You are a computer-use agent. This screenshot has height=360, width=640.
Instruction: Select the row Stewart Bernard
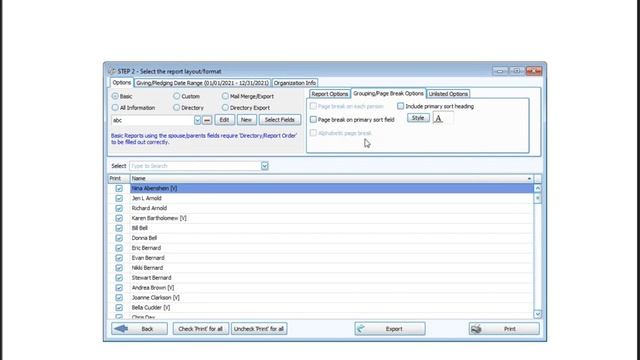pos(331,278)
